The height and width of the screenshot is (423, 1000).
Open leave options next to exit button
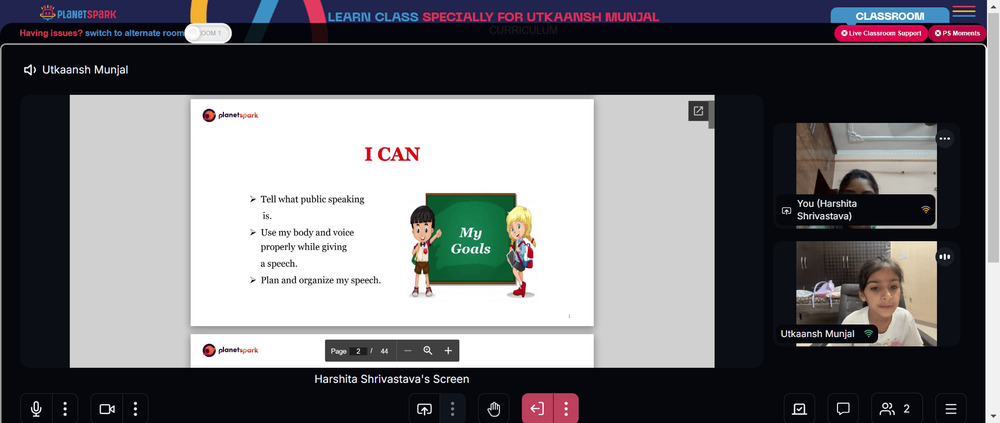click(566, 409)
